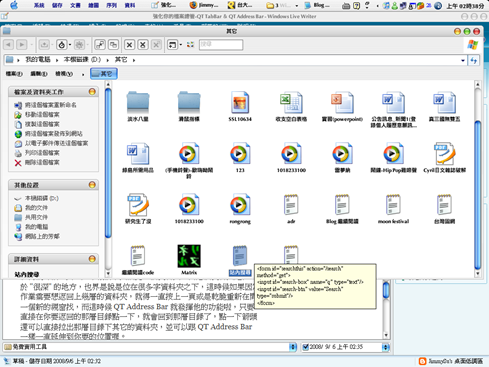Select the highlighted 站內搜尋 text file
The height and width of the screenshot is (367, 489).
240,260
